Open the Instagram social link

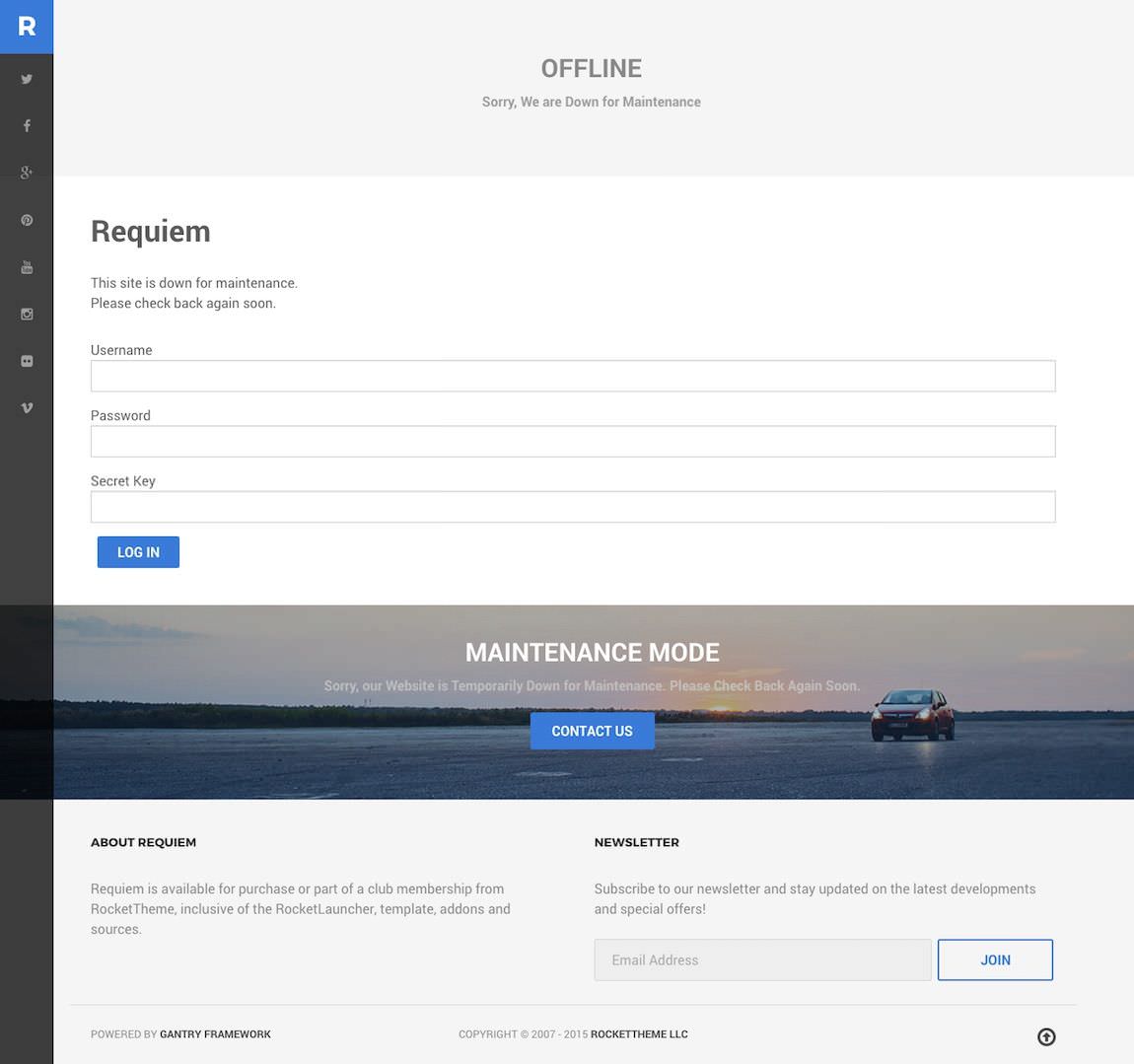27,314
